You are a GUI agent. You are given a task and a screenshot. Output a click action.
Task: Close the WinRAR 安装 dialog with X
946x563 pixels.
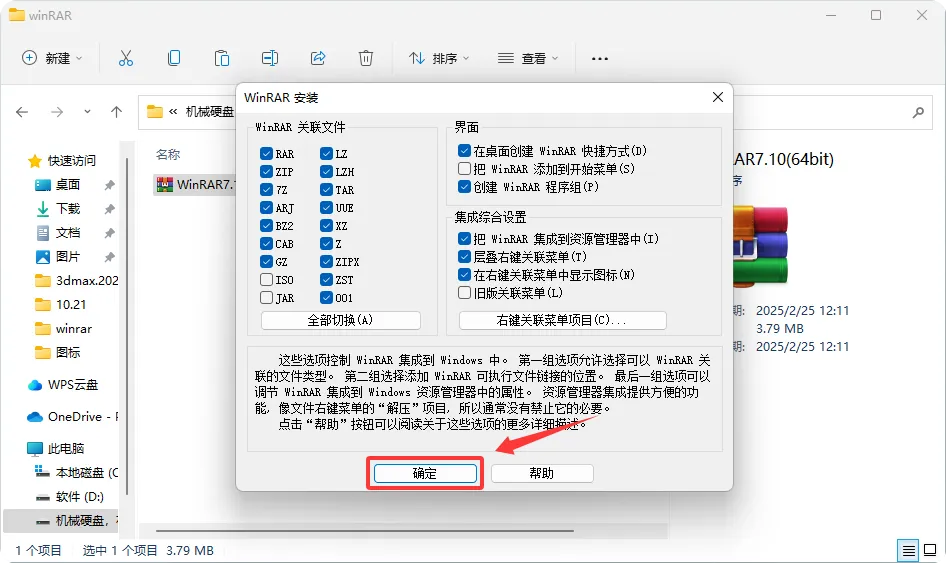click(718, 97)
